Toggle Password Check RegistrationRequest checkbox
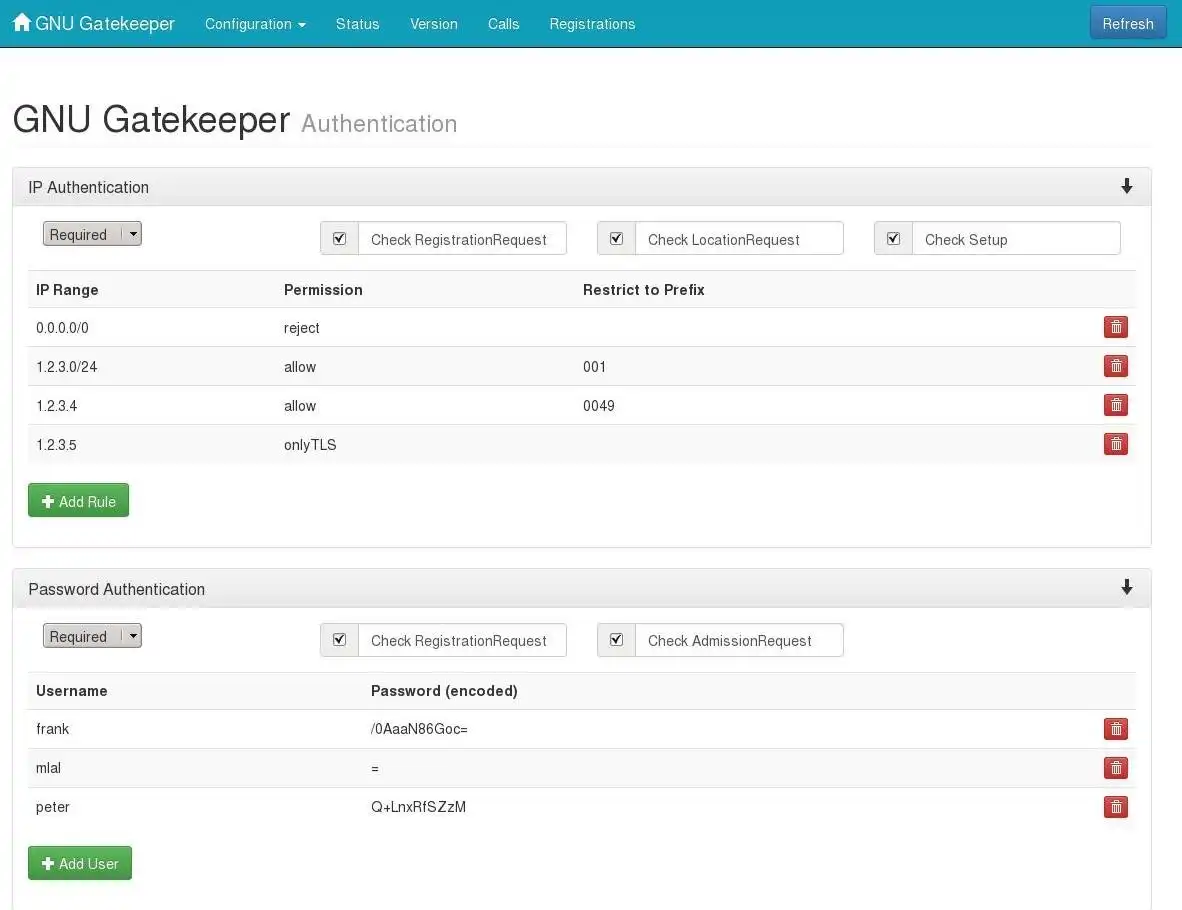This screenshot has height=910, width=1182. tap(339, 640)
